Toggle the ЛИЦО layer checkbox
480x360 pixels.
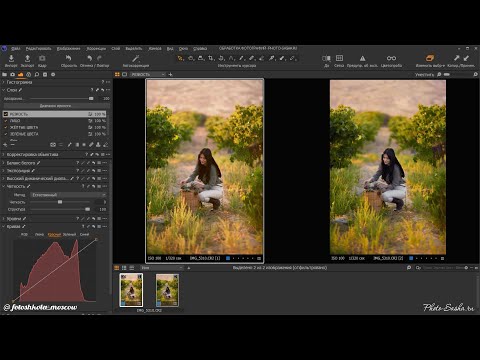point(6,121)
